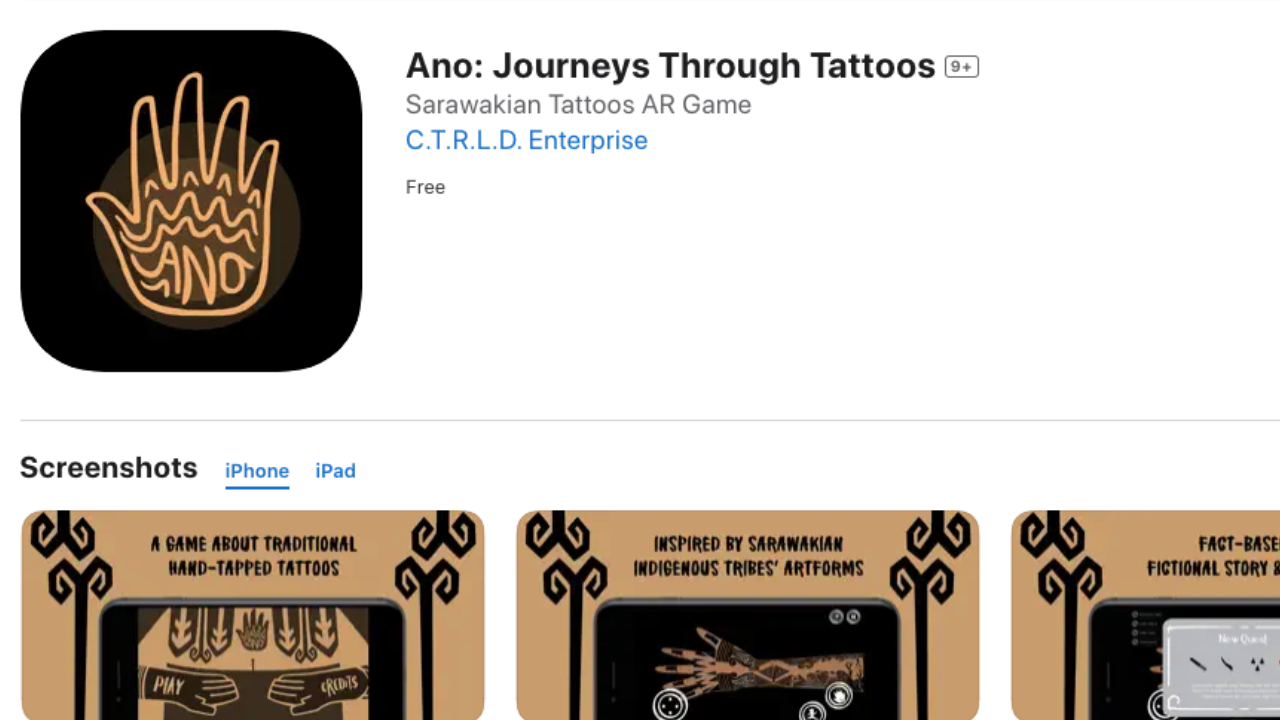Open the hand-tapped tattoos screenshot

point(253,615)
